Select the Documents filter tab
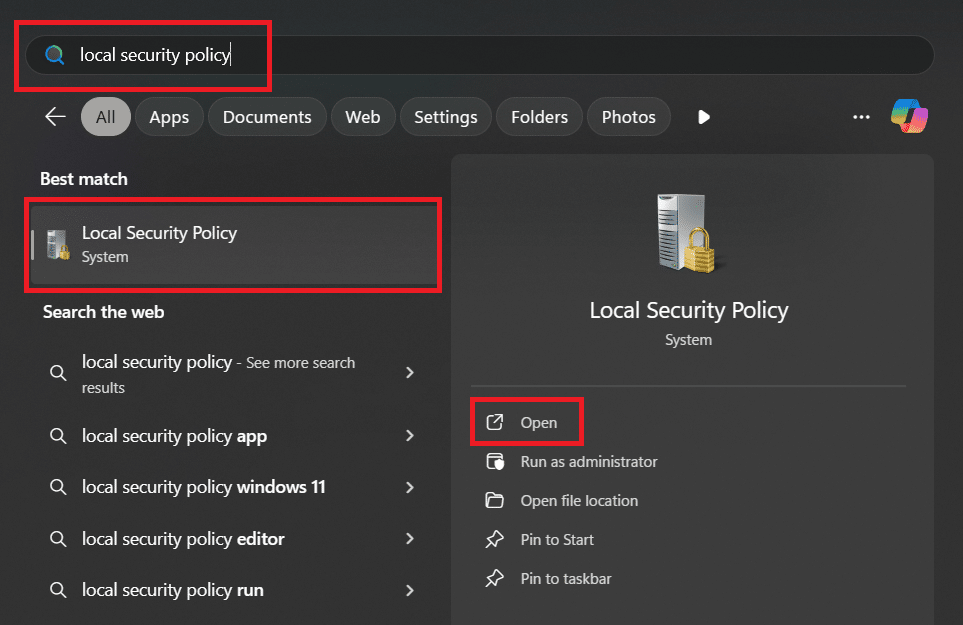The height and width of the screenshot is (625, 963). pos(267,117)
